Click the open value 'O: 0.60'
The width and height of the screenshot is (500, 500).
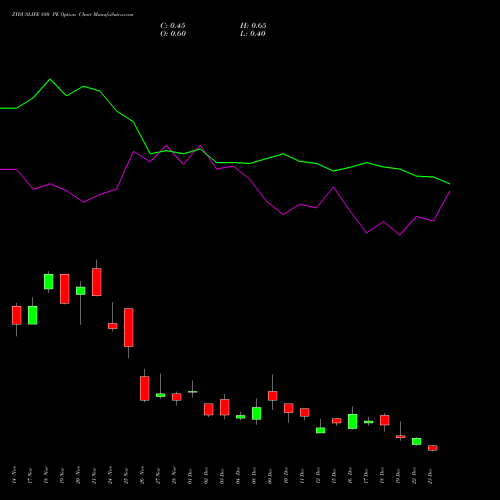coord(173,34)
